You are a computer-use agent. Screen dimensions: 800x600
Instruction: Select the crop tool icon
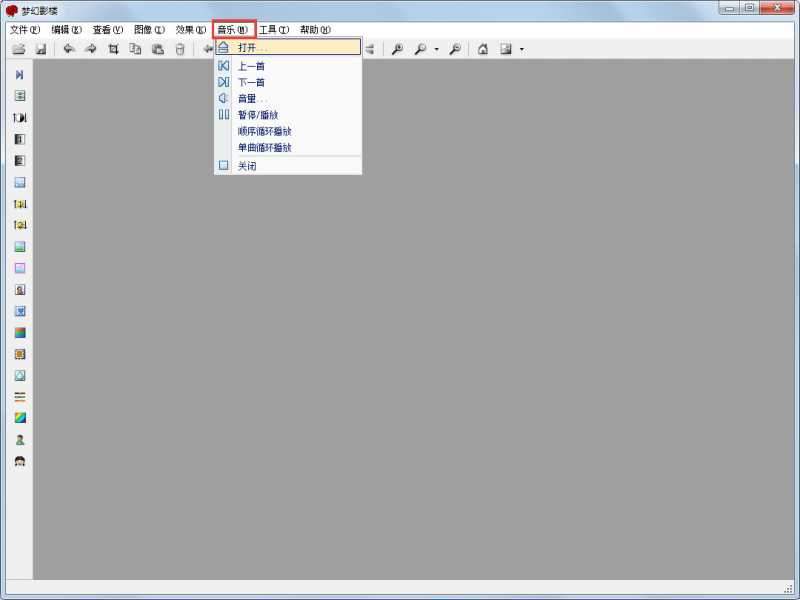click(113, 49)
